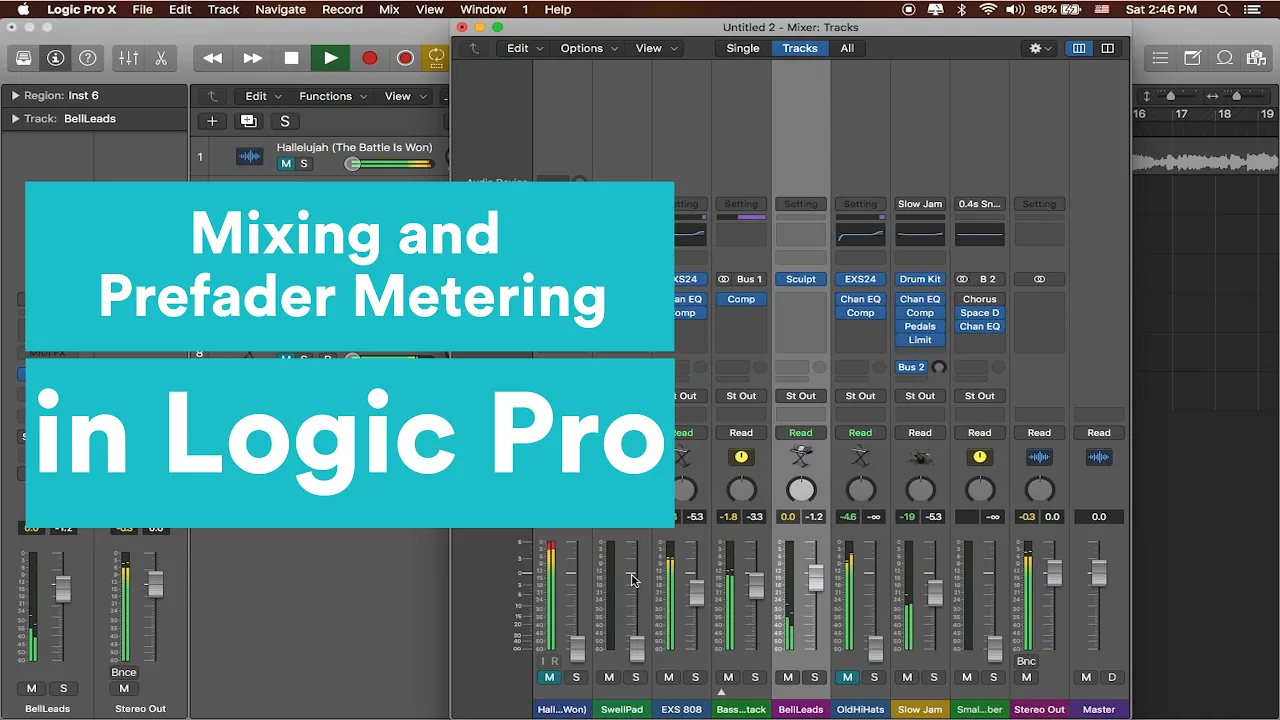Click Slow Jam drum kit icon
The height and width of the screenshot is (720, 1280).
click(x=920, y=457)
